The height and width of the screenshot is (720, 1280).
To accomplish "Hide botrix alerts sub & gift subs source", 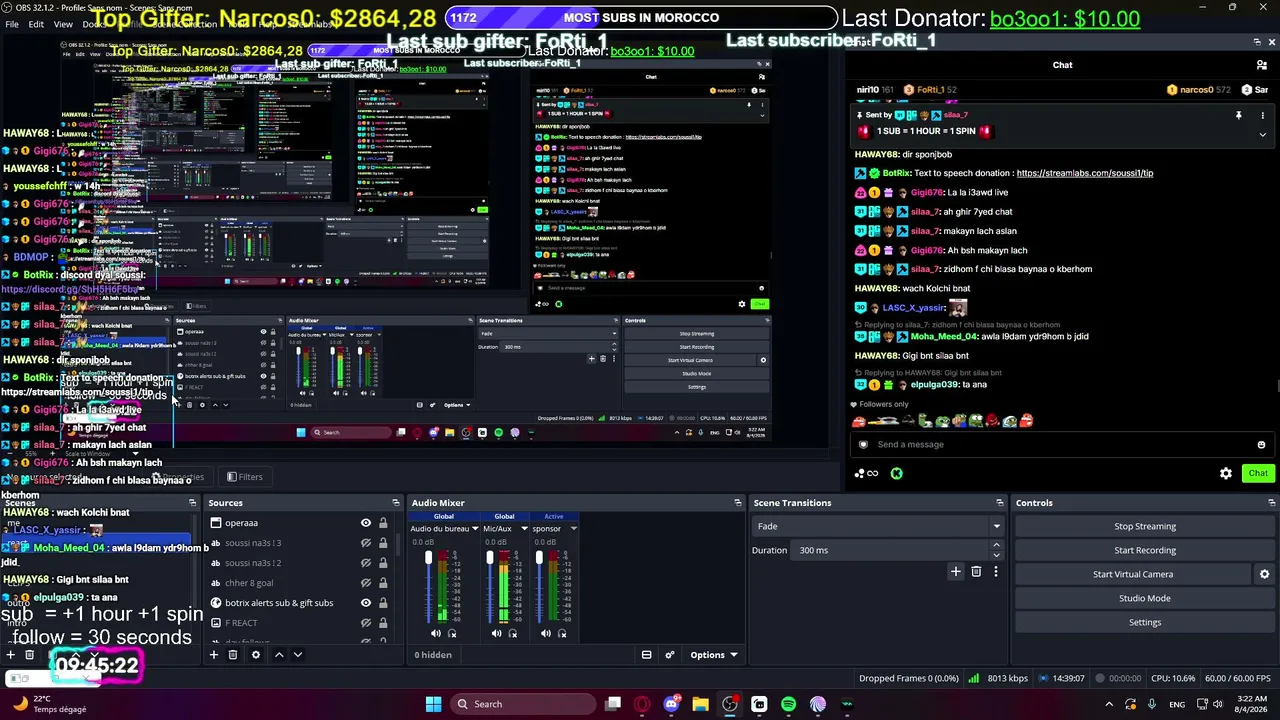I will coord(365,603).
